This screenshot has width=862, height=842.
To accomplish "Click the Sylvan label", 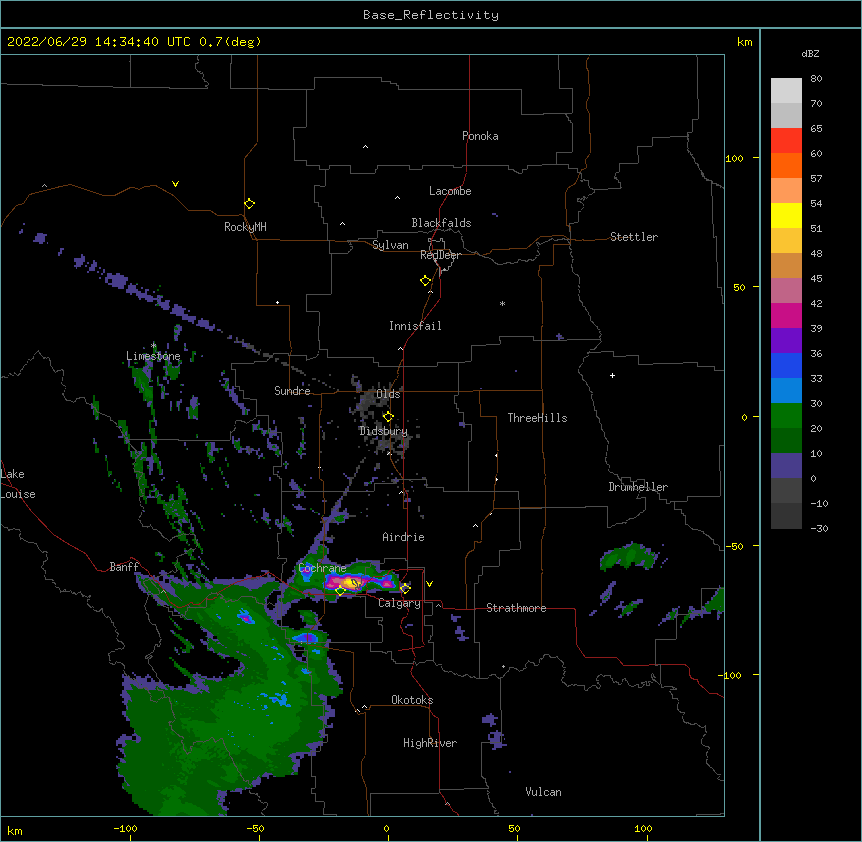I will point(390,245).
